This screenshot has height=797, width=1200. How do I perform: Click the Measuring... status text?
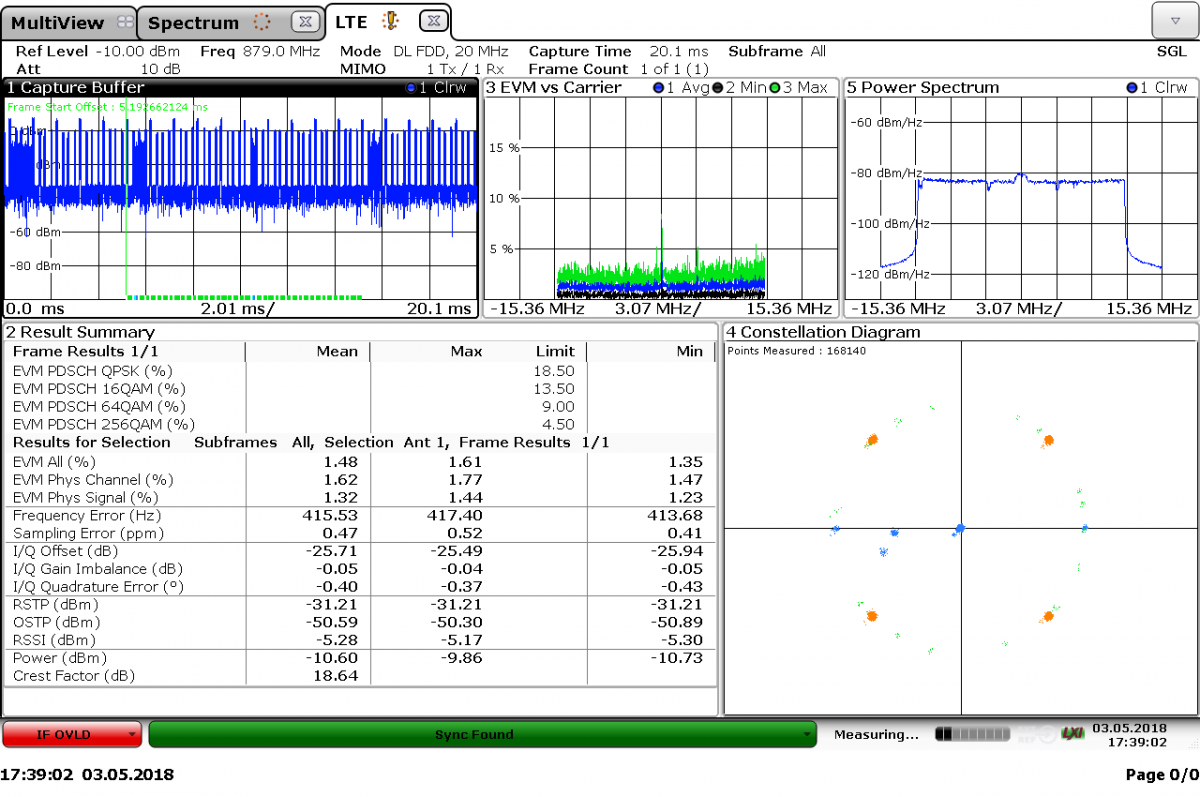[876, 734]
